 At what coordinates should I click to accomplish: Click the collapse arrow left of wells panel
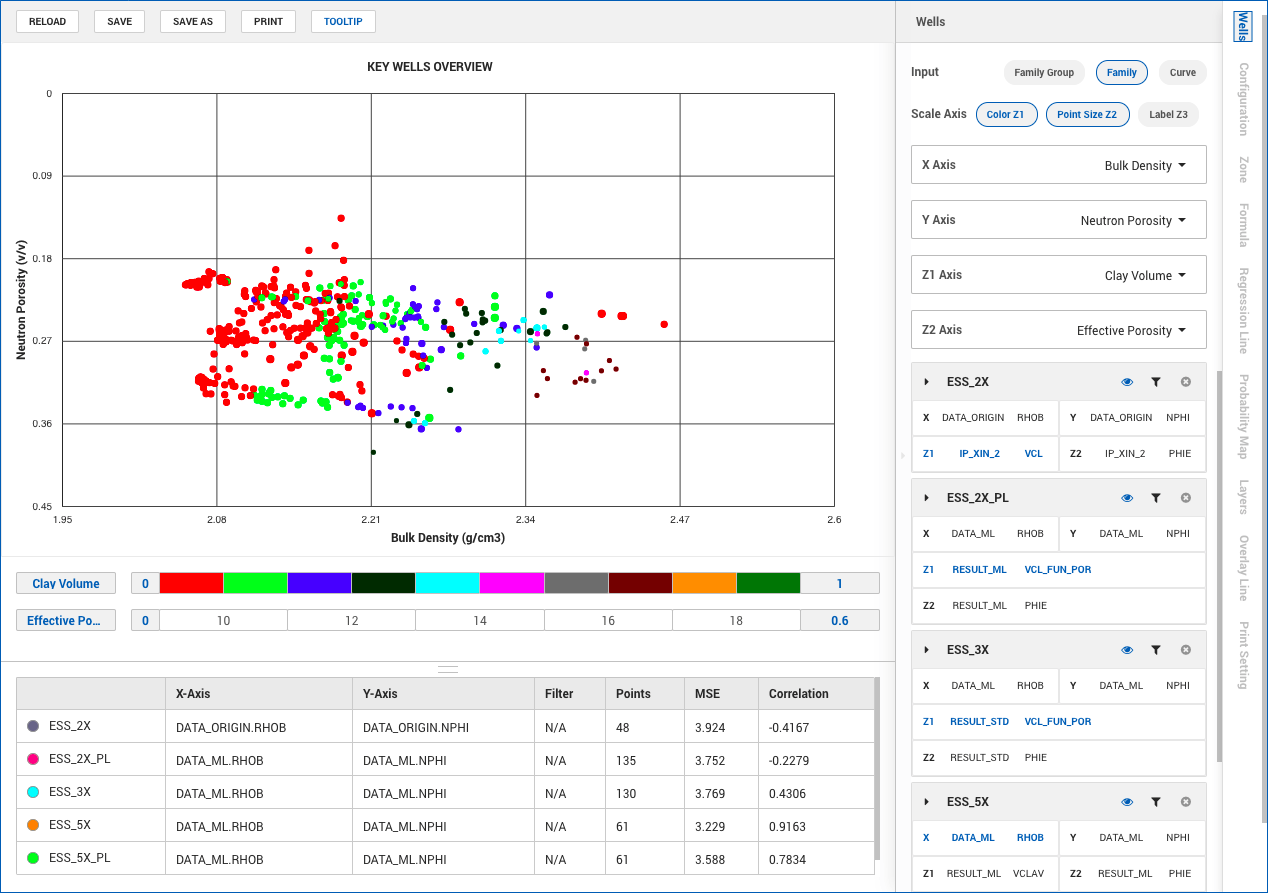pyautogui.click(x=902, y=455)
